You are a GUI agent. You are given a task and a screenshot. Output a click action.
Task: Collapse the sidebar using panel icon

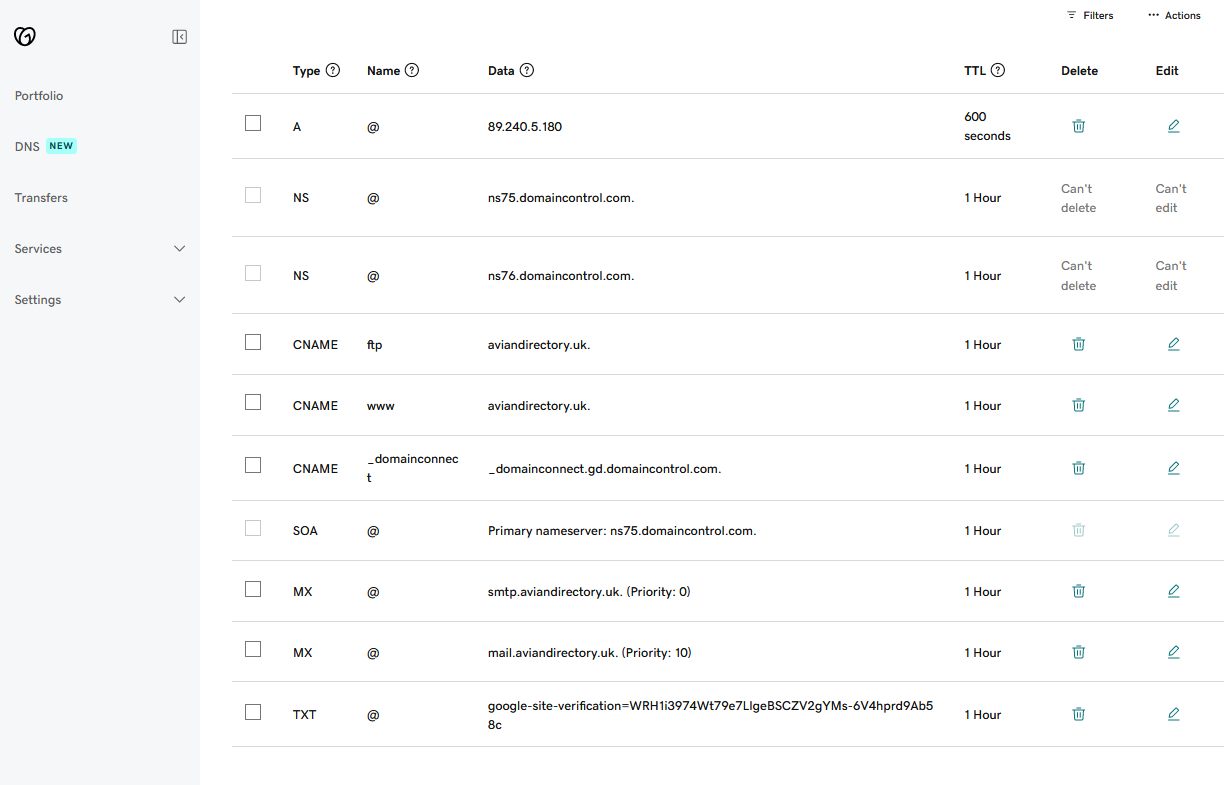180,37
